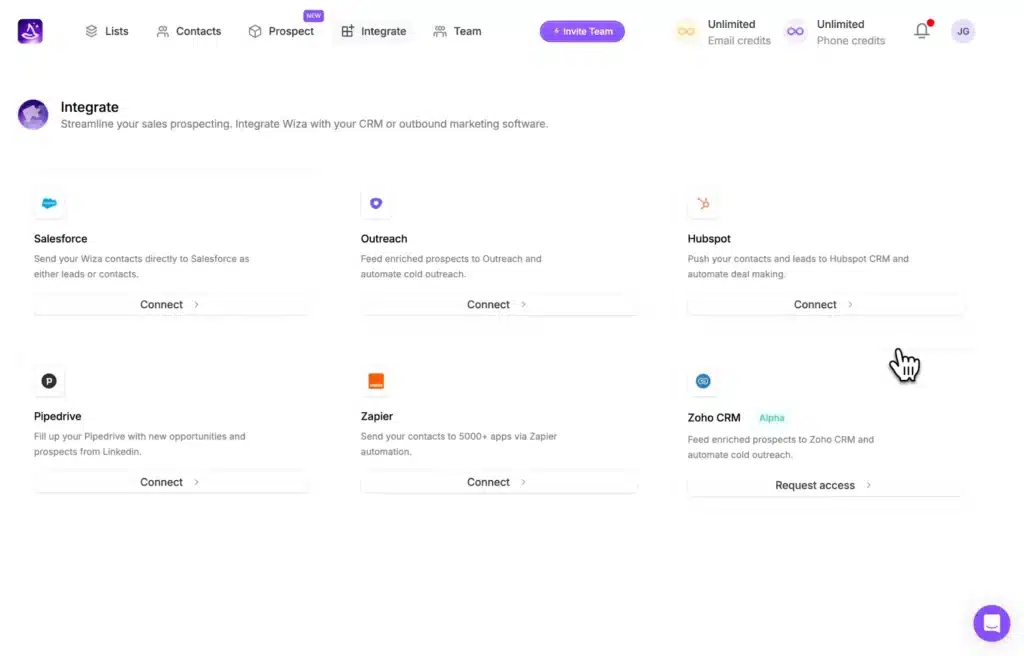Open the Lists tab
1024x656 pixels.
106,31
